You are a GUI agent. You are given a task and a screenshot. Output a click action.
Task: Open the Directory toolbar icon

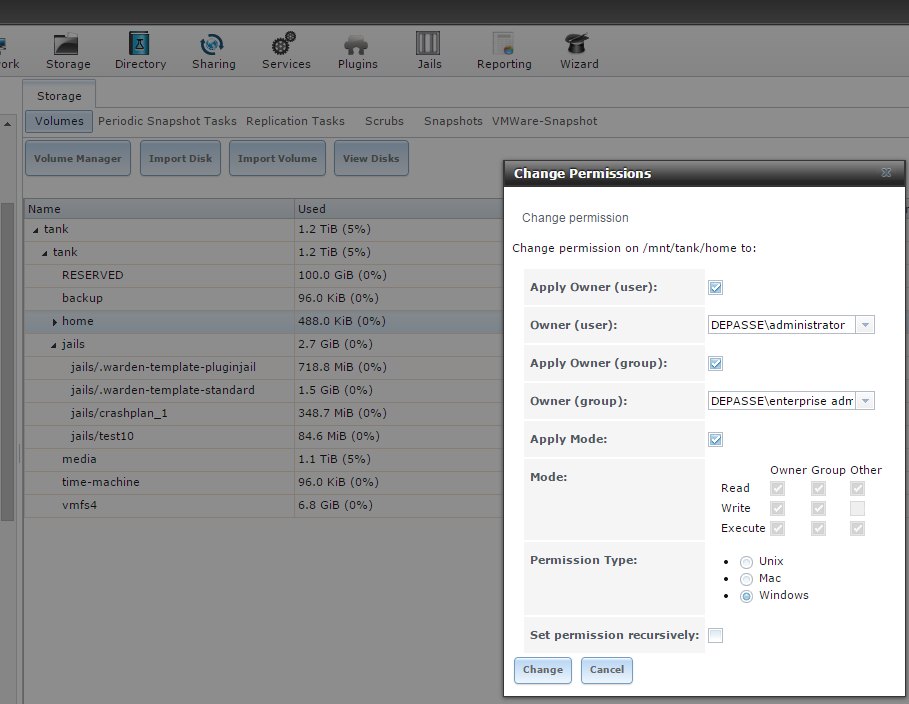(x=140, y=50)
